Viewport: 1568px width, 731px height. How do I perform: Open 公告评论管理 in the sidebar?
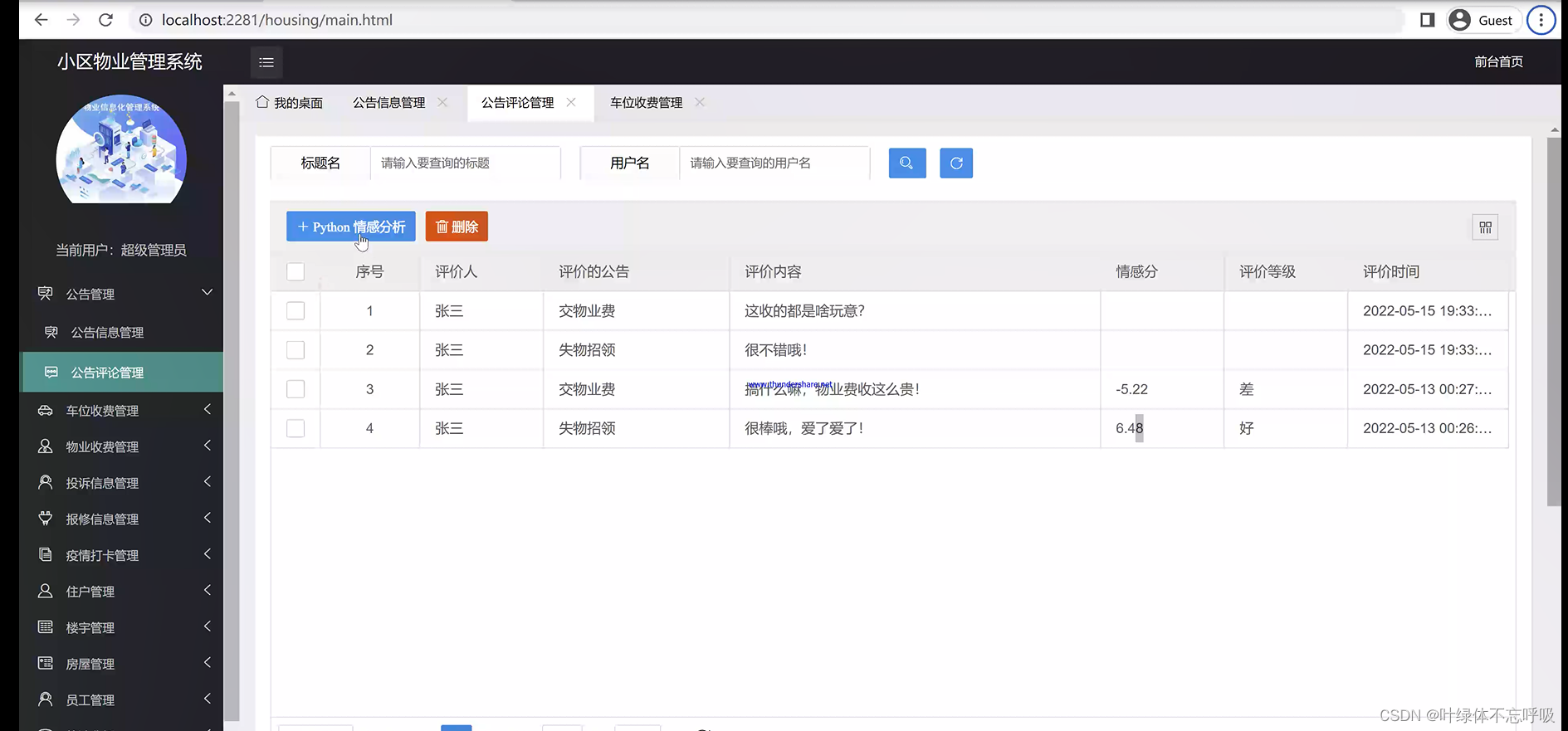click(x=121, y=372)
